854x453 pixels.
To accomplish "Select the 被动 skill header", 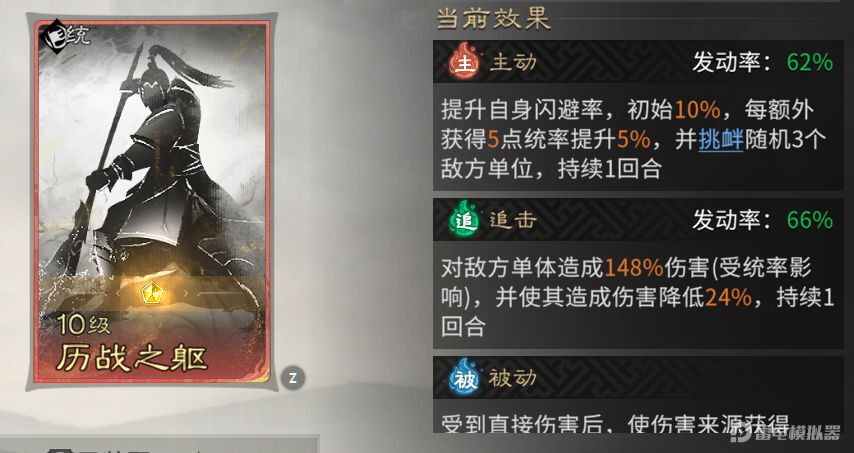I will (x=638, y=377).
